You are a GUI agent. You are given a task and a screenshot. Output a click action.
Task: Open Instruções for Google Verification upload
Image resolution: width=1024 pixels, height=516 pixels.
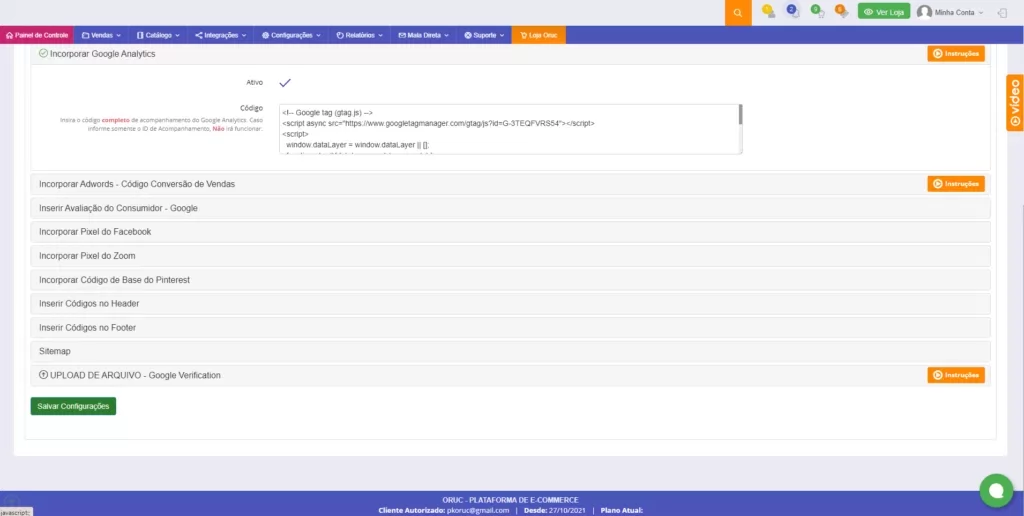pyautogui.click(x=955, y=375)
